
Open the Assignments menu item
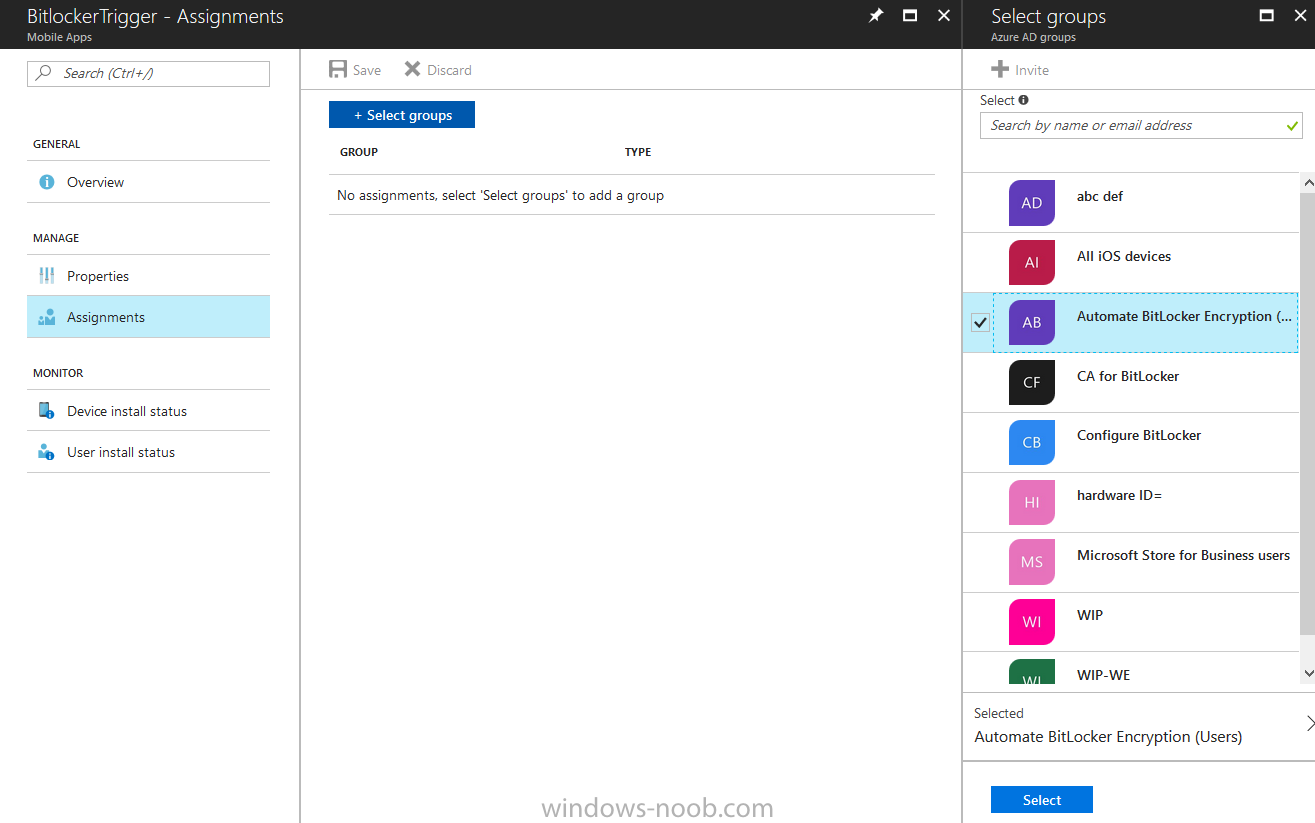click(x=148, y=317)
